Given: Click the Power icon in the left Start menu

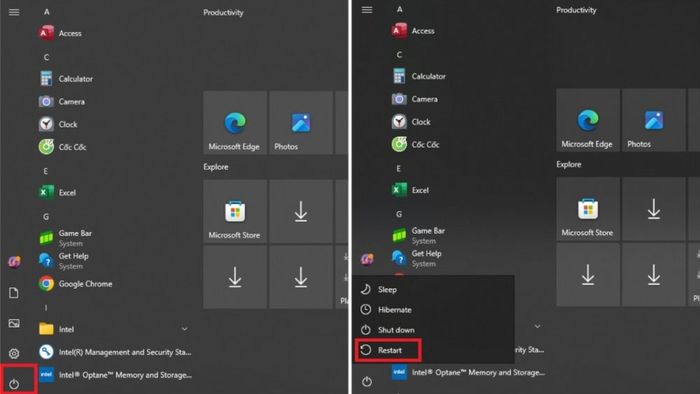Looking at the screenshot, I should [14, 383].
